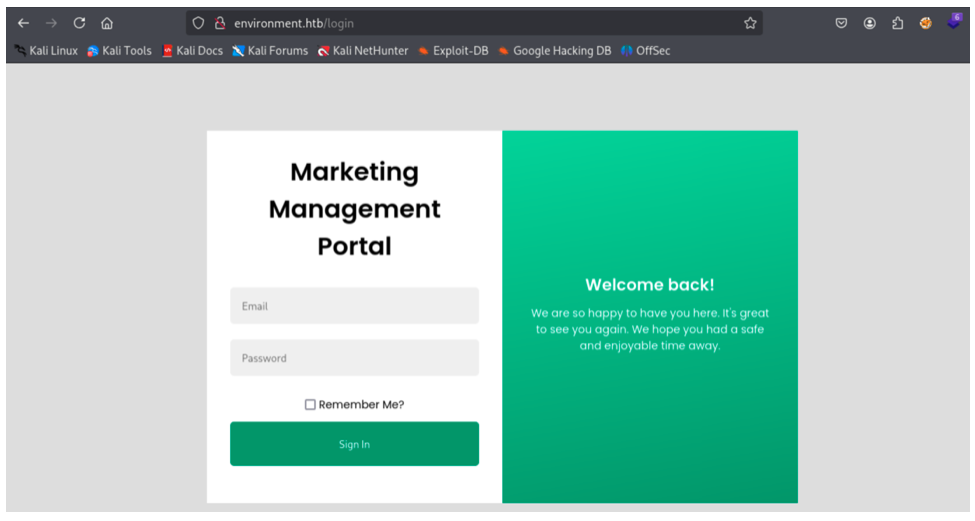Screen dimensions: 975x521
Task: Open the Kali Linux bookmark
Action: click(x=46, y=51)
